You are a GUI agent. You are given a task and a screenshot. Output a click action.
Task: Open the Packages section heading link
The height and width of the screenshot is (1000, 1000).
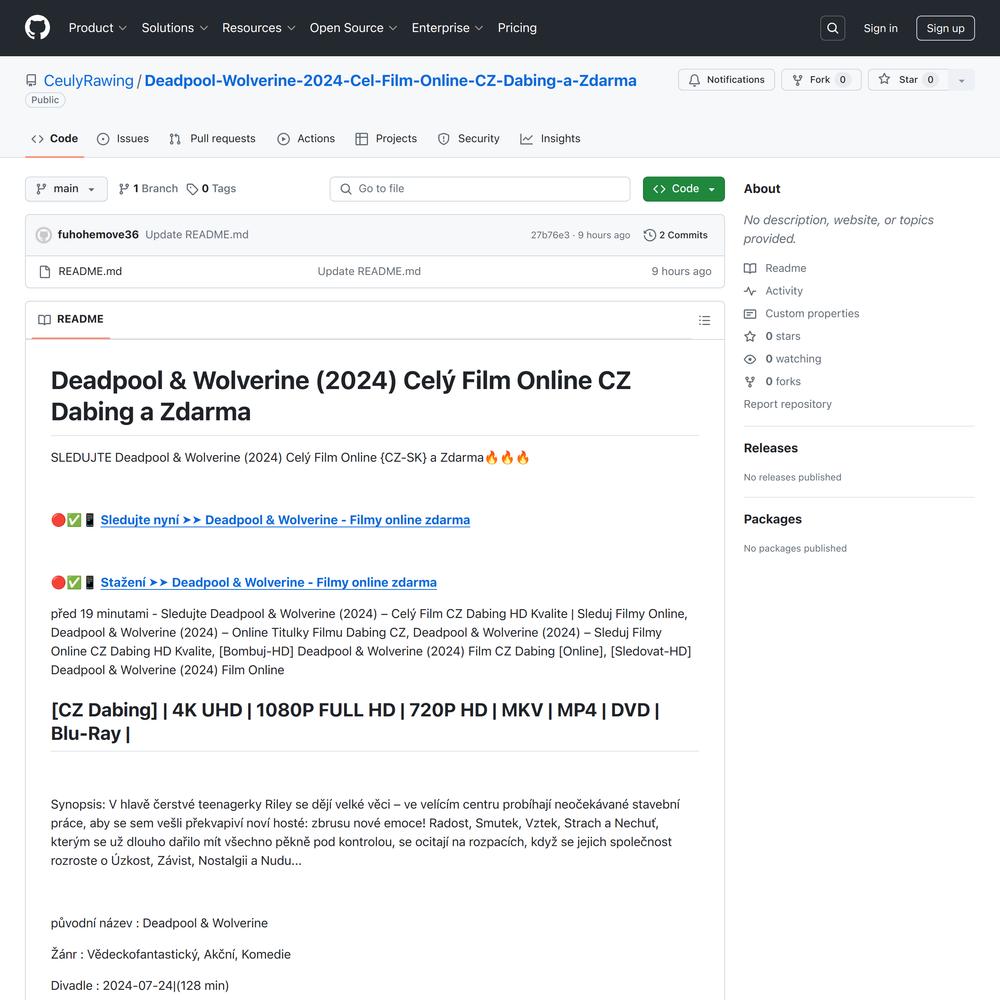772,519
